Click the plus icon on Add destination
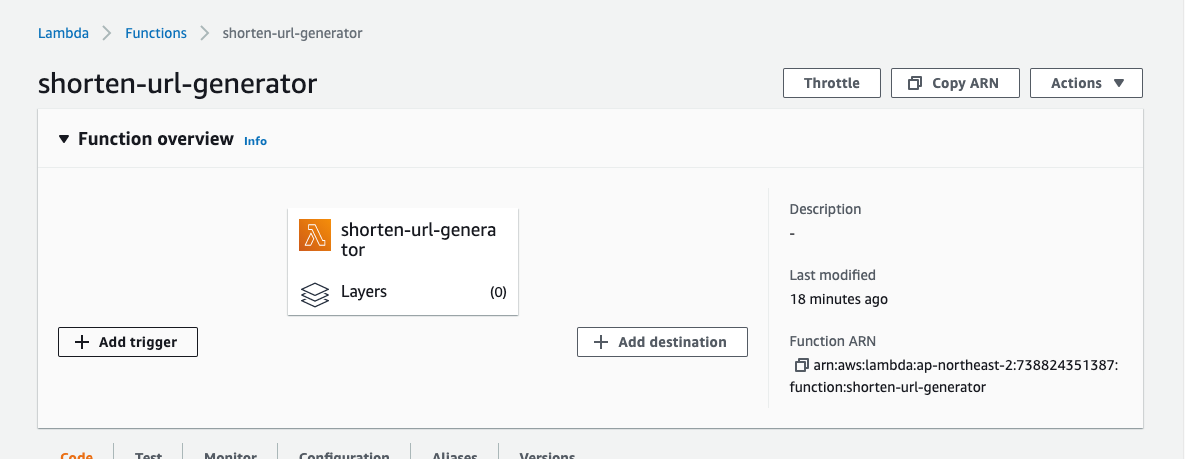The height and width of the screenshot is (459, 1185). pyautogui.click(x=601, y=342)
